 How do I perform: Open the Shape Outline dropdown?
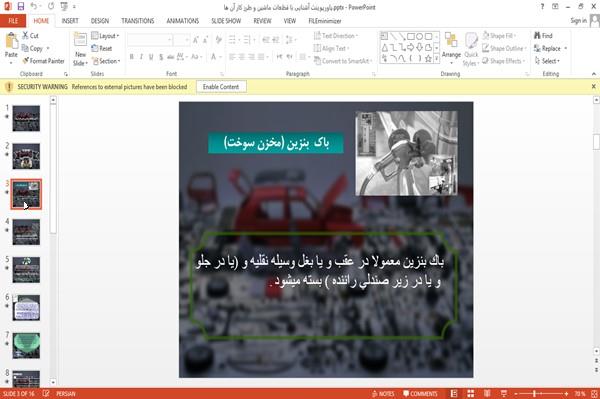[504, 48]
